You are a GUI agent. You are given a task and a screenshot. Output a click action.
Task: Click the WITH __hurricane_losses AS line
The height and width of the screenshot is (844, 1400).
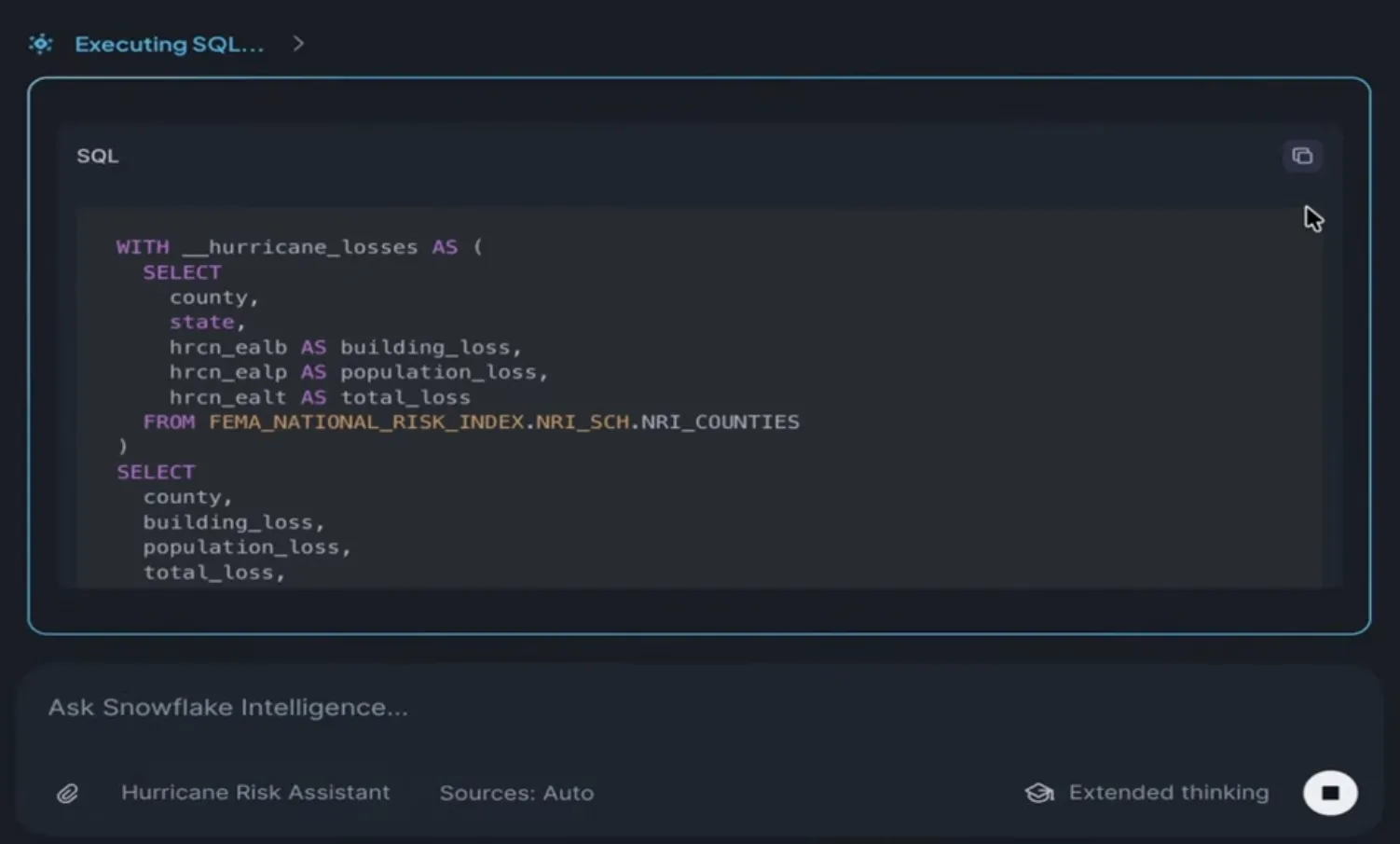[299, 247]
